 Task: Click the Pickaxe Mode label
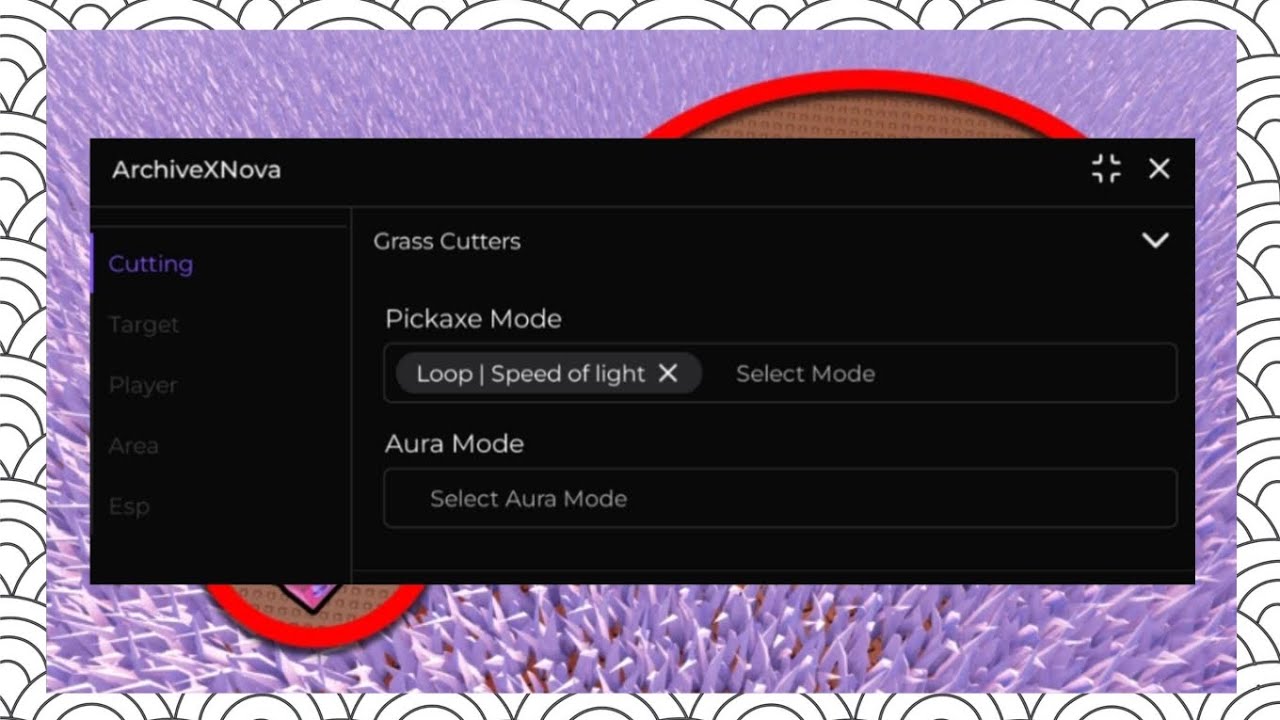click(473, 319)
